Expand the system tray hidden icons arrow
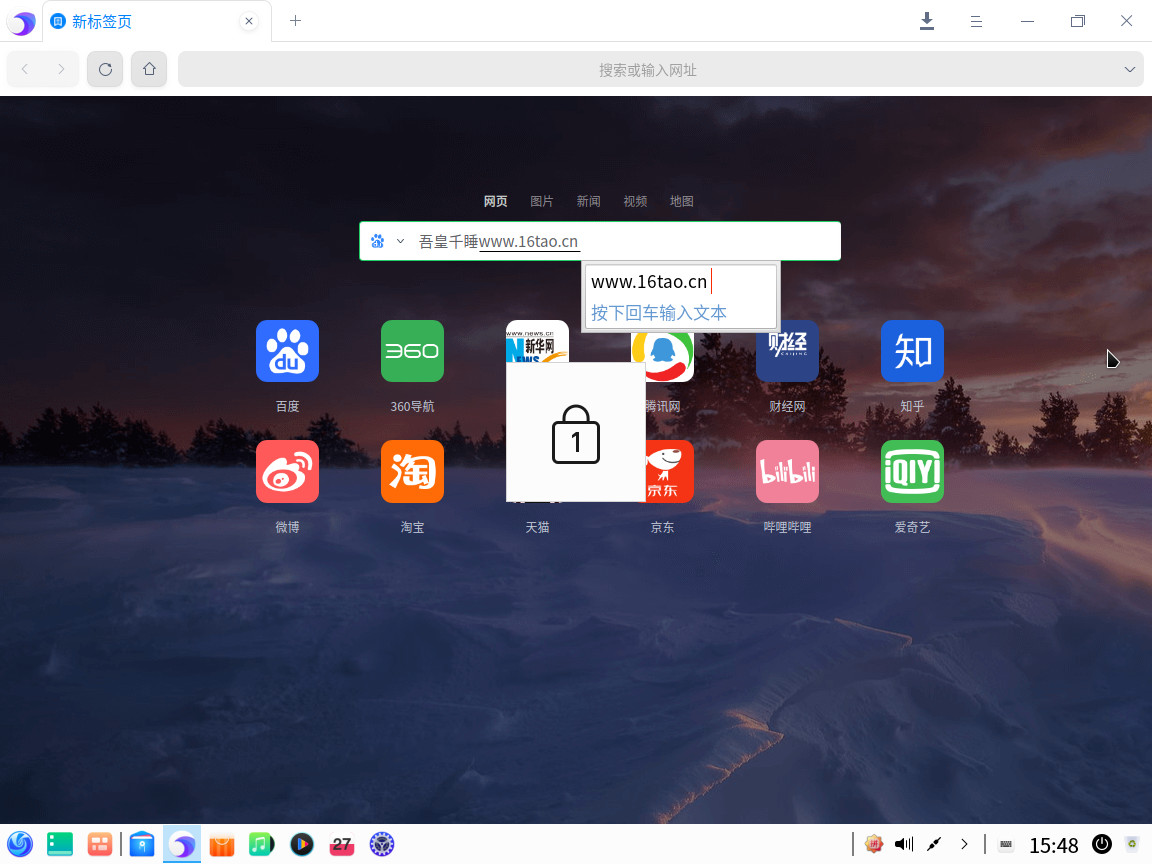1152x864 pixels. 964,844
